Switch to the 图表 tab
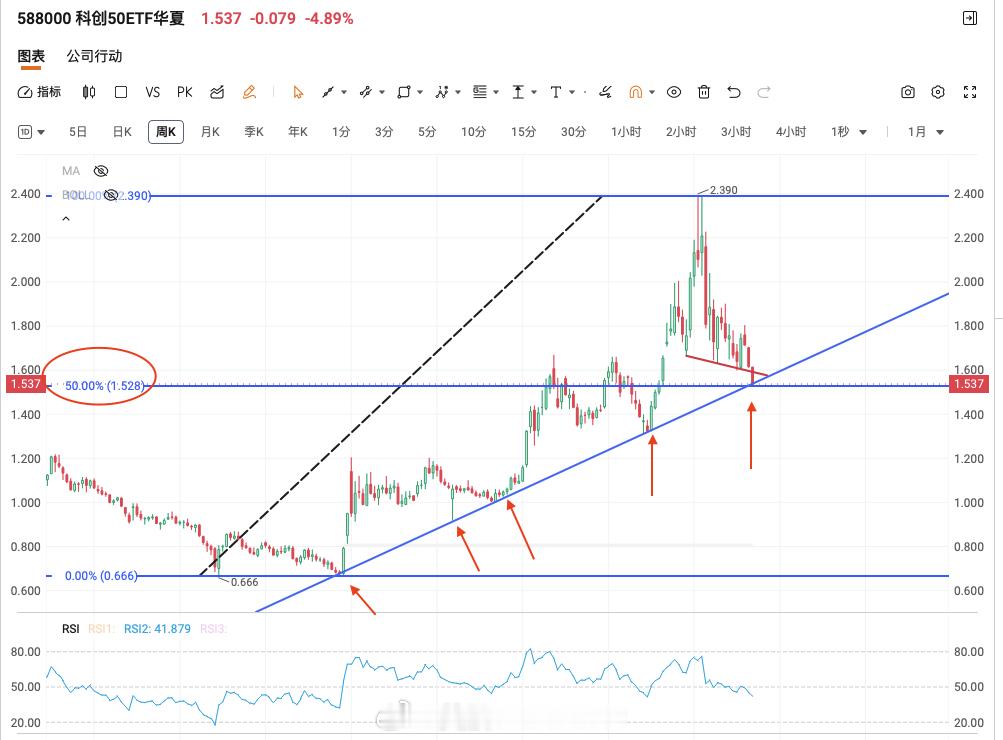This screenshot has width=1003, height=740. click(31, 56)
